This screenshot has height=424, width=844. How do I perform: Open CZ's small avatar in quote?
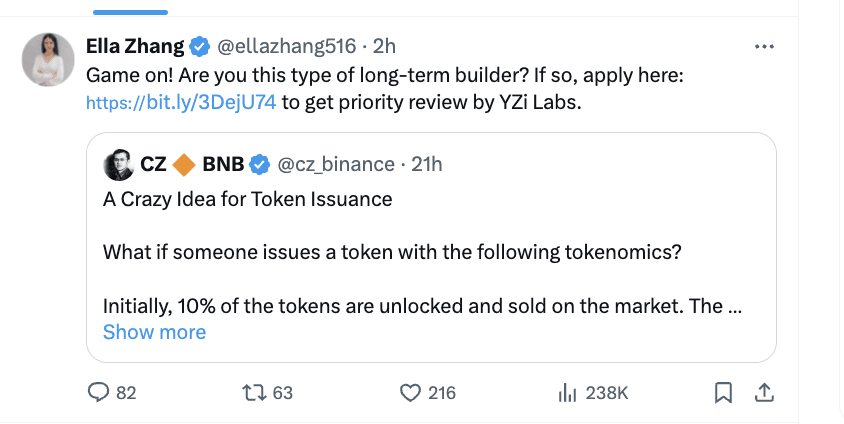point(119,163)
